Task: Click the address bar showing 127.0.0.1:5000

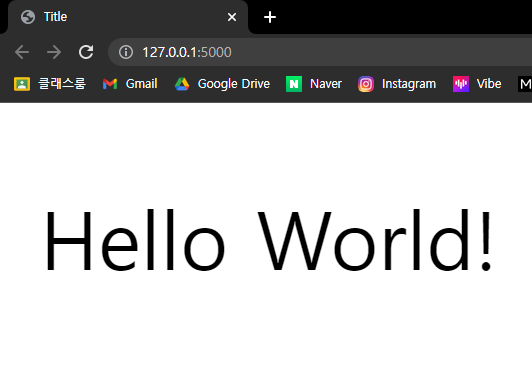Action: (x=320, y=52)
